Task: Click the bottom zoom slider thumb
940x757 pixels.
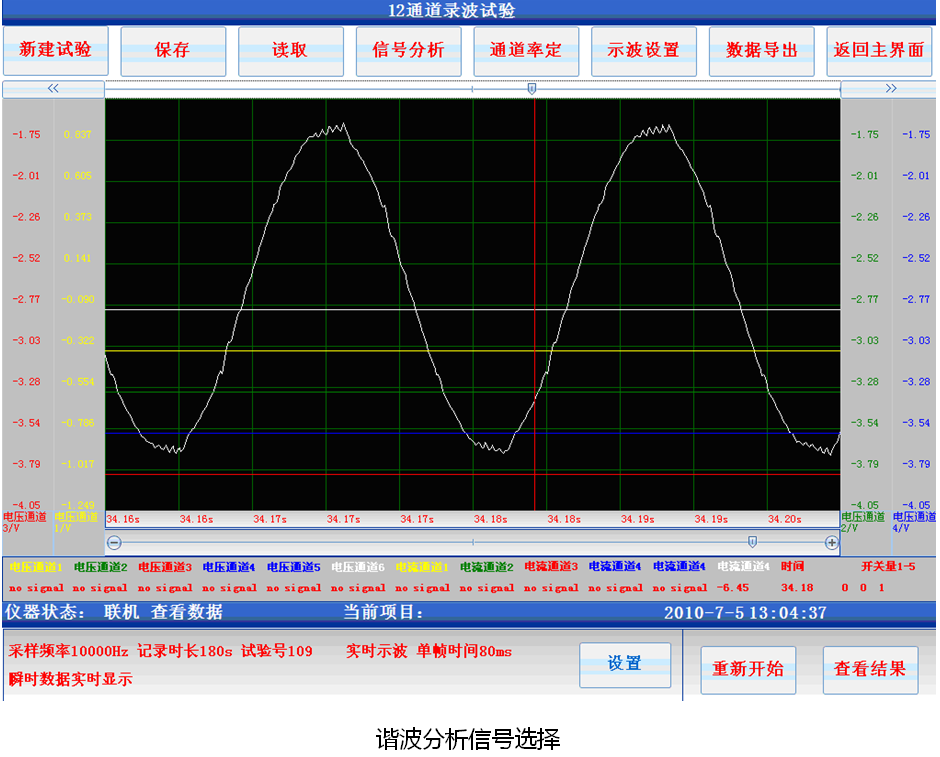Action: coord(752,542)
